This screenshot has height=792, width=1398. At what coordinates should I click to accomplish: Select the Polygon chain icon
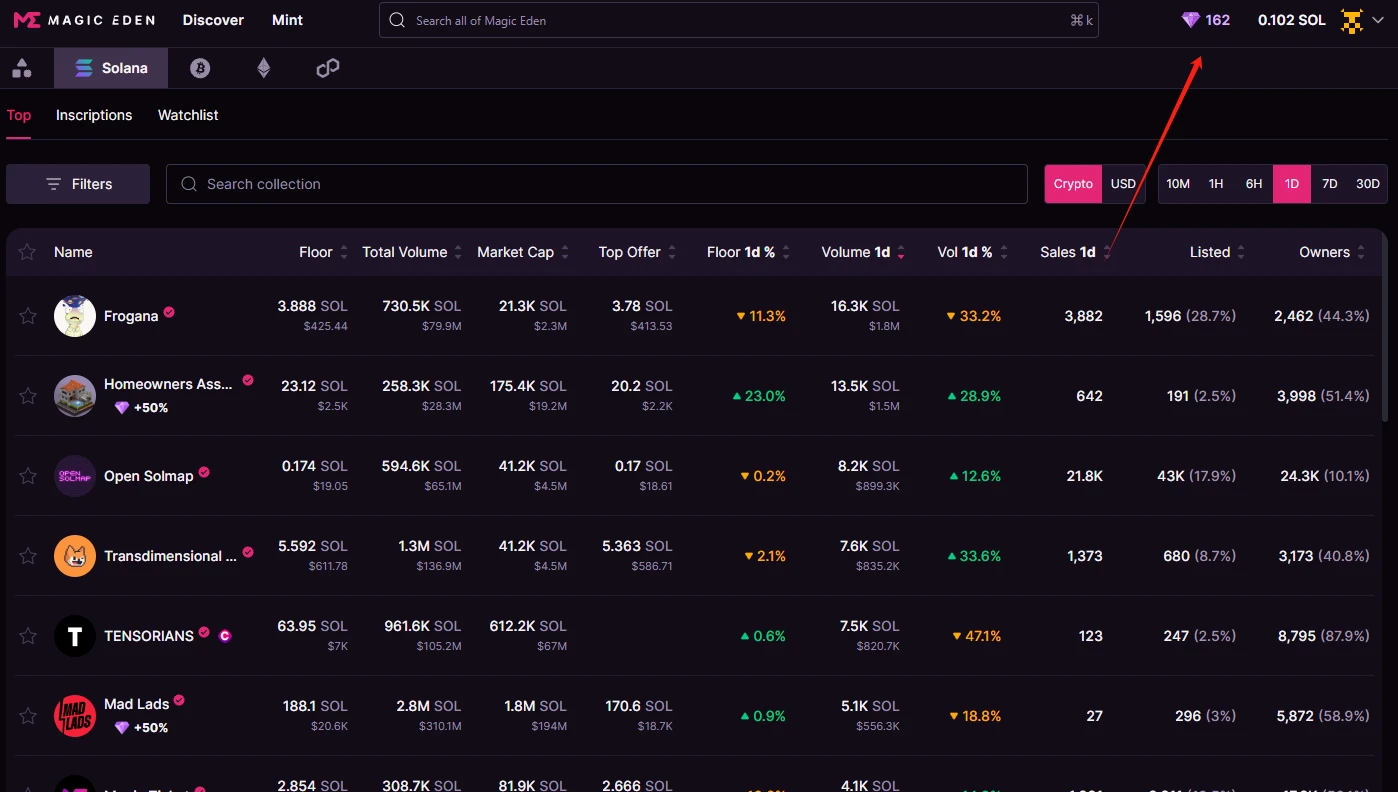[328, 68]
